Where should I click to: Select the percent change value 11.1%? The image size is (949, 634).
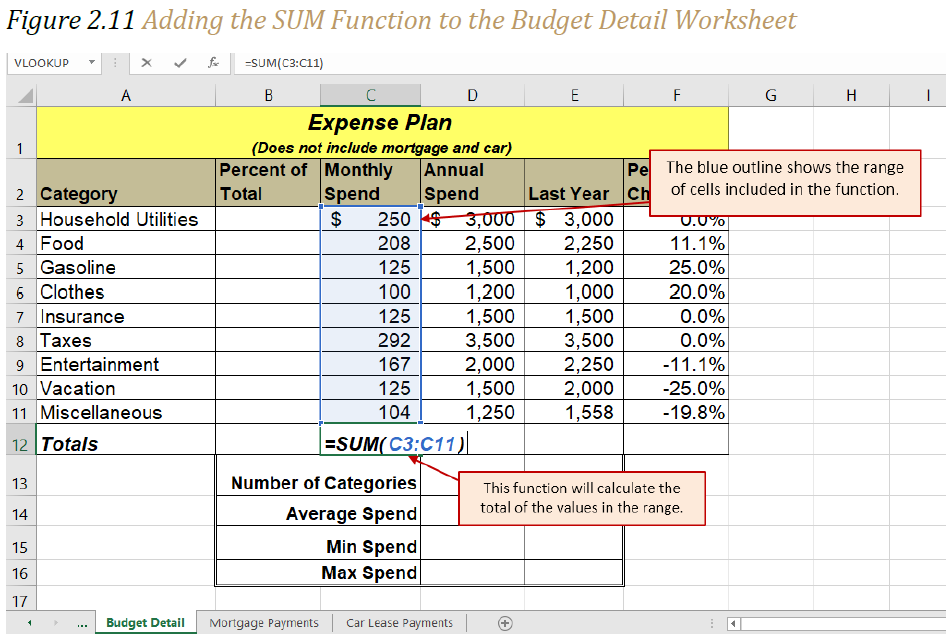(x=676, y=243)
